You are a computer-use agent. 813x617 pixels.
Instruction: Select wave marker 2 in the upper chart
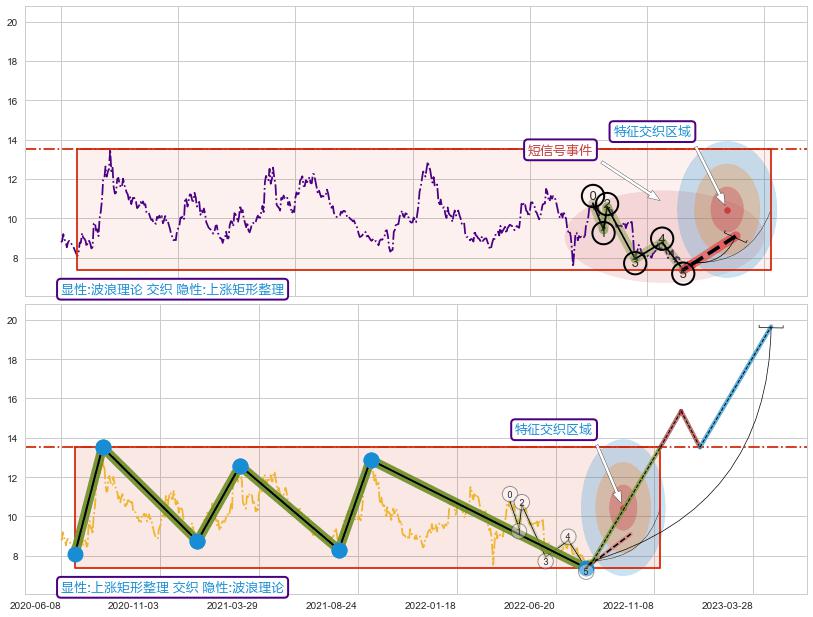[x=607, y=203]
